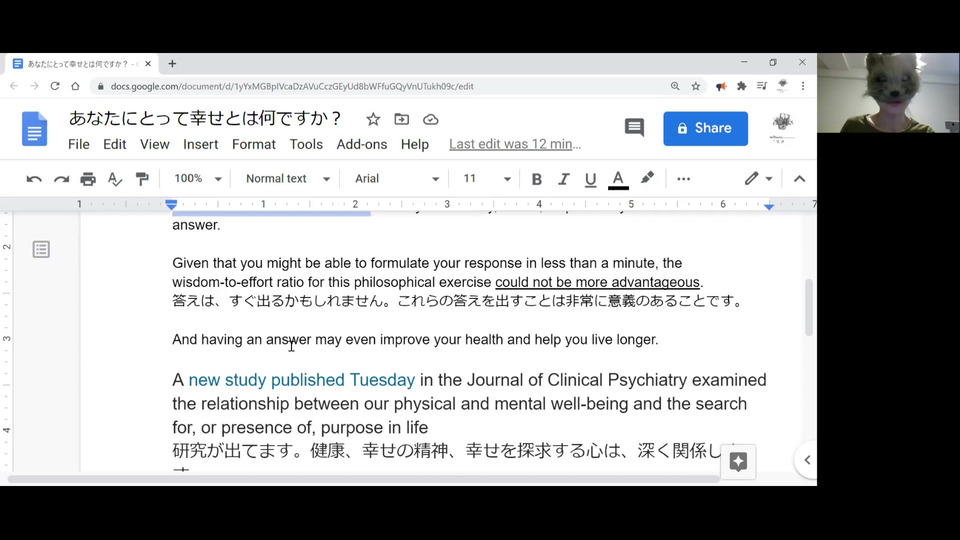The image size is (960, 540).
Task: Click the right indent marker on the ruler
Action: pyautogui.click(x=769, y=207)
